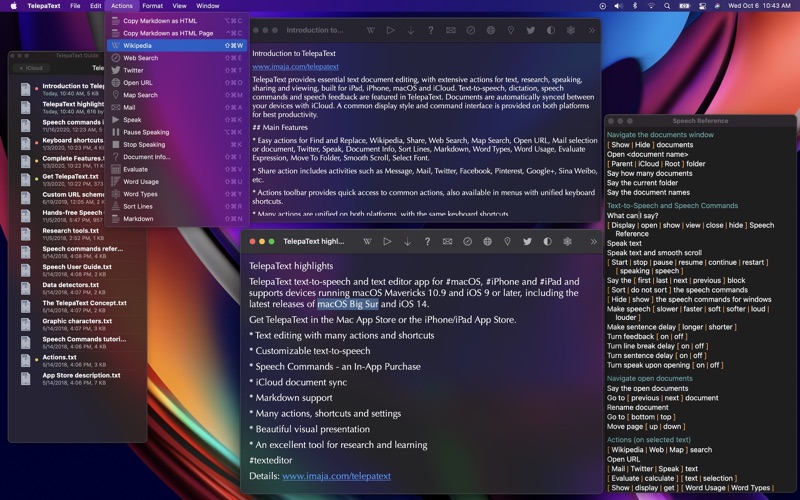The image size is (800, 500).
Task: Expand overflow chevrons in Introduction window toolbar
Action: pos(592,30)
